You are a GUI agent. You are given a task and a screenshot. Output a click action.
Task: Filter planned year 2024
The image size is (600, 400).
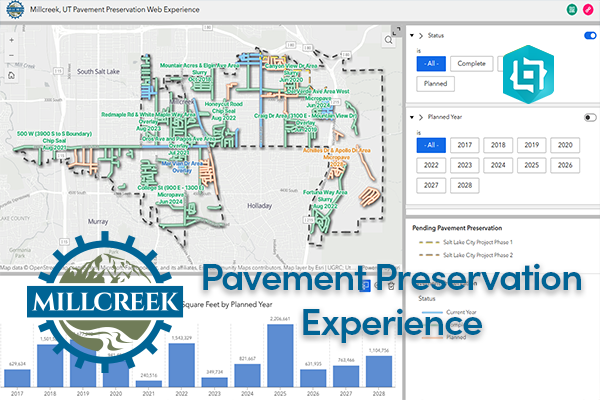click(498, 165)
